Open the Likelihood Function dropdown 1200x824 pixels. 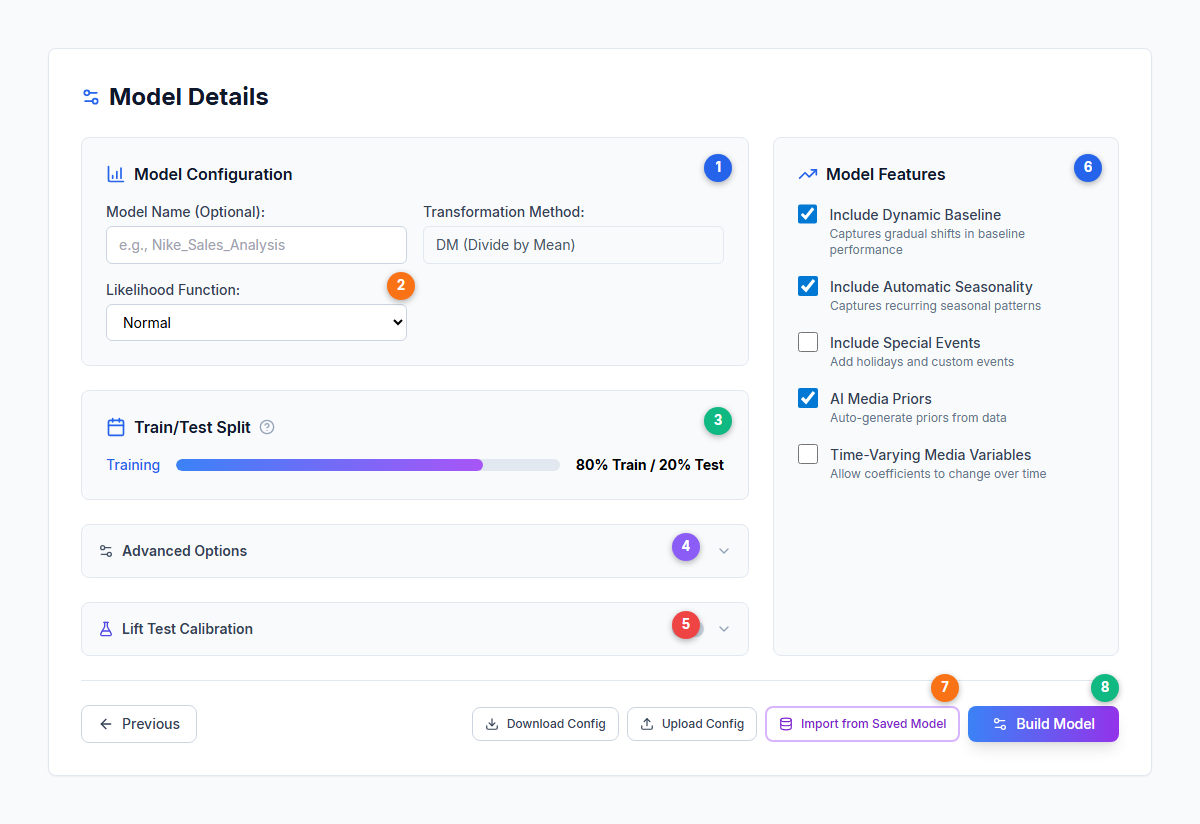coord(256,322)
